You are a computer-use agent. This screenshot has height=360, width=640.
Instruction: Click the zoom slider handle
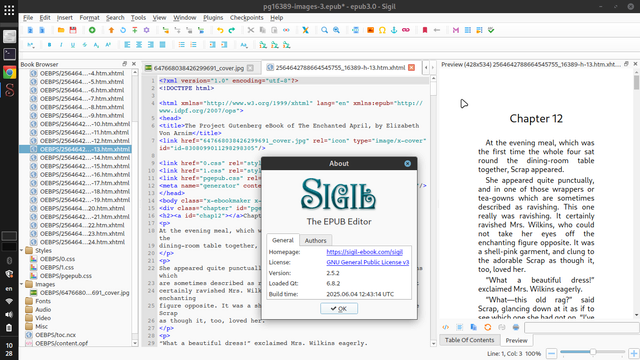pos(593,352)
